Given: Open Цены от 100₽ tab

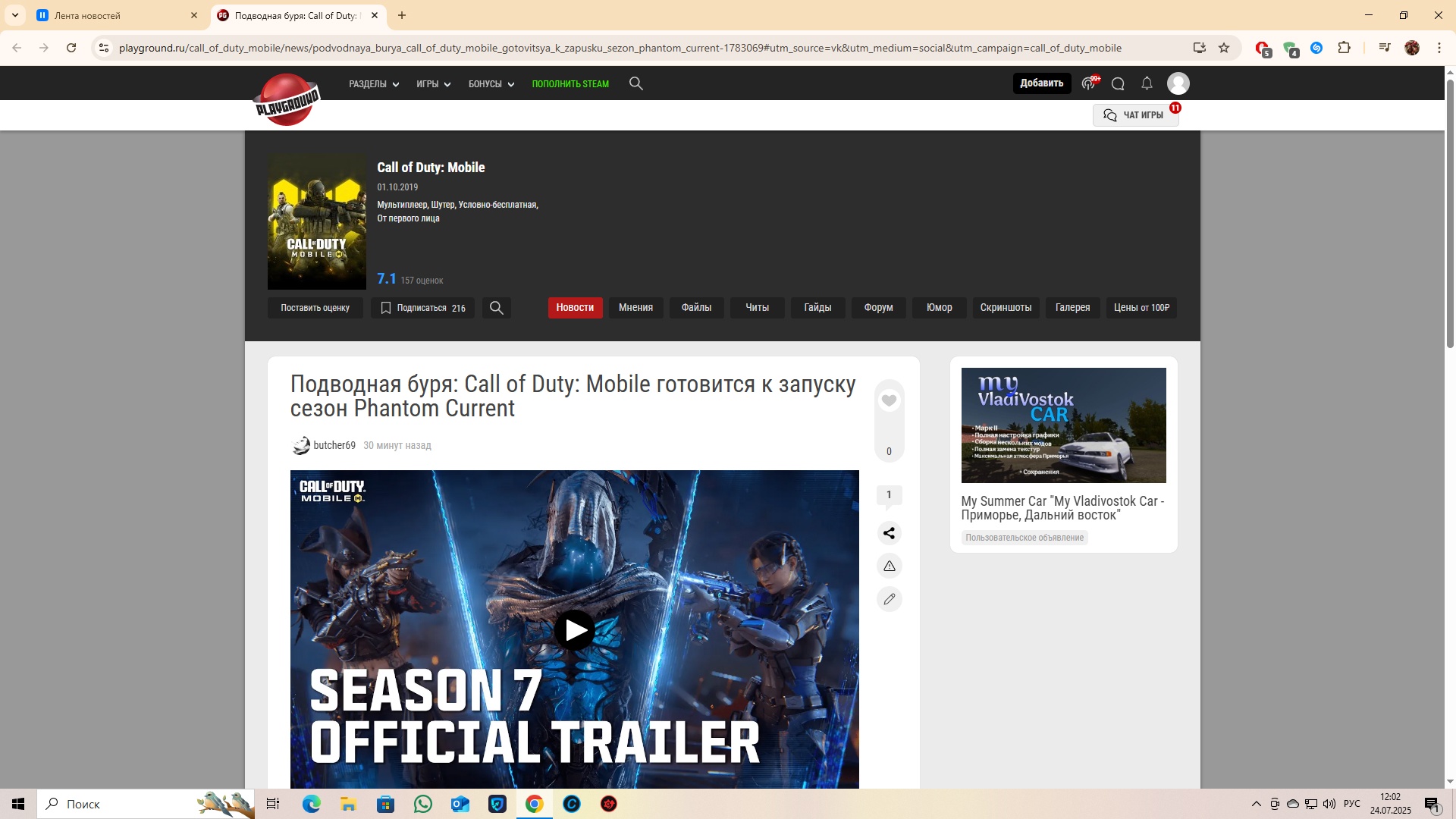Looking at the screenshot, I should pos(1141,308).
